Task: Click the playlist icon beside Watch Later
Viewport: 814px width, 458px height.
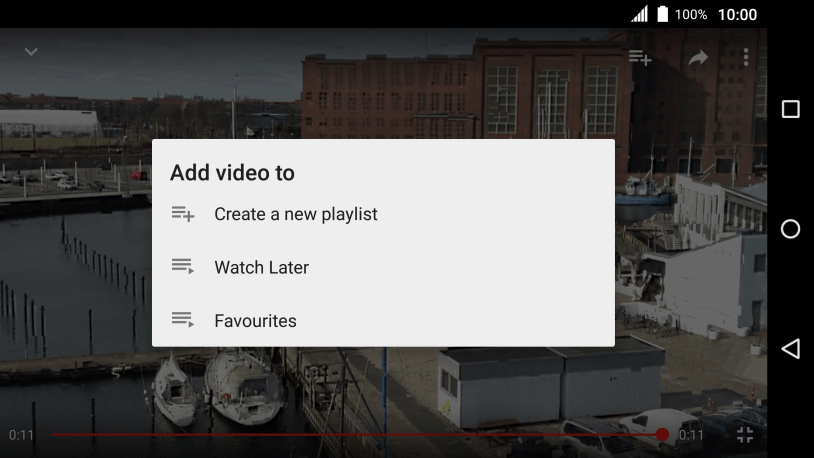Action: click(183, 267)
